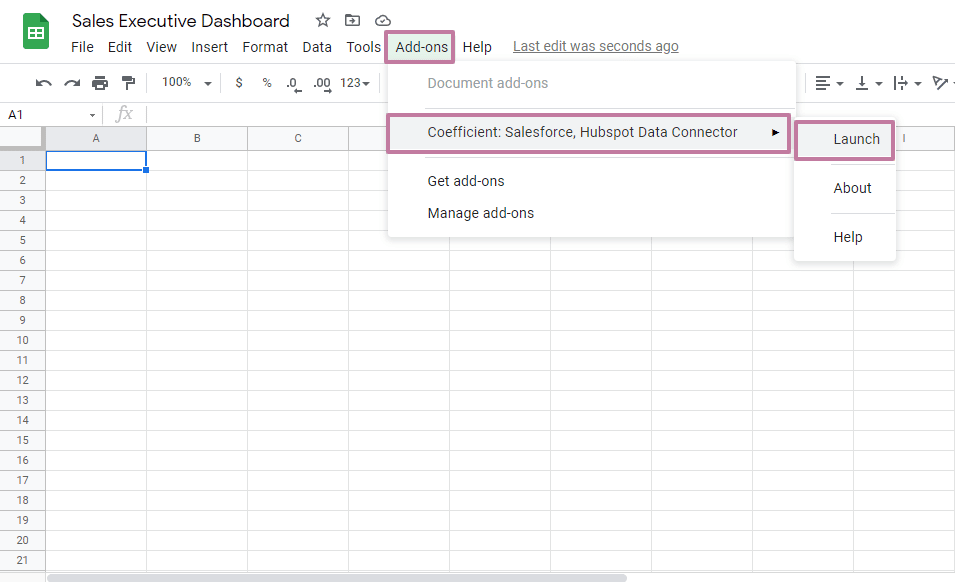Click the A1 name box
Screen dimensions: 955x582
point(52,114)
